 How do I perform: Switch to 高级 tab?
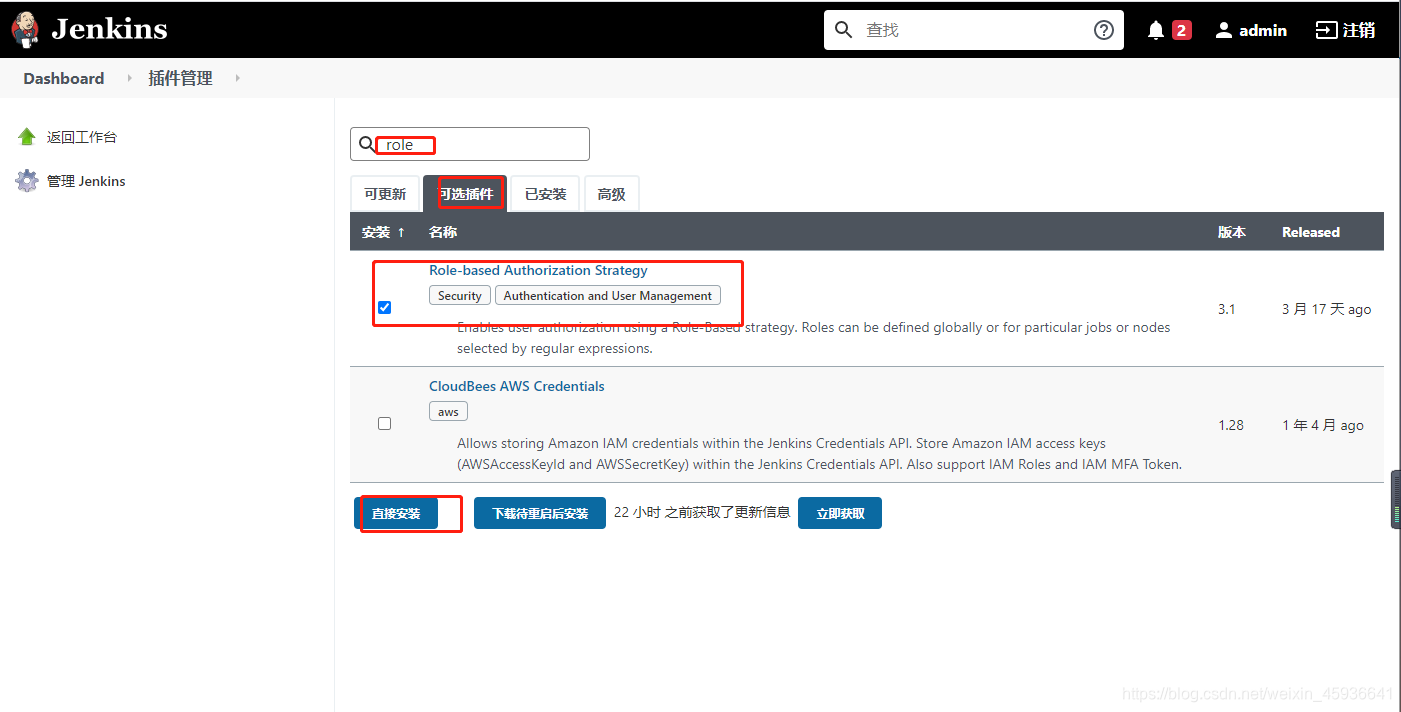pos(612,194)
